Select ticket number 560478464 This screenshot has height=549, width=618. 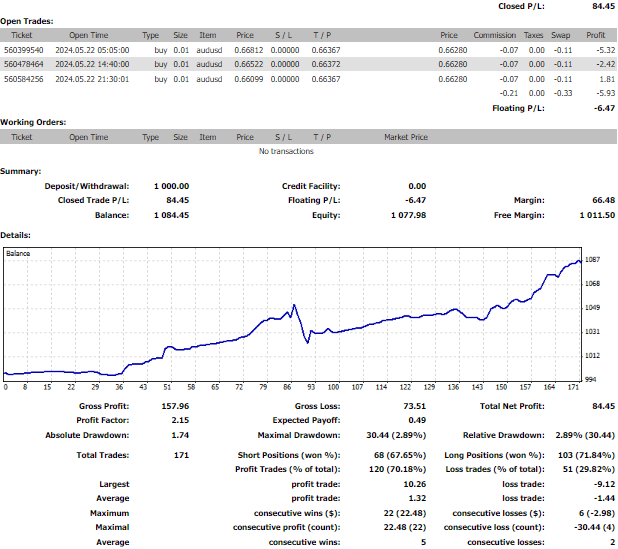click(24, 64)
